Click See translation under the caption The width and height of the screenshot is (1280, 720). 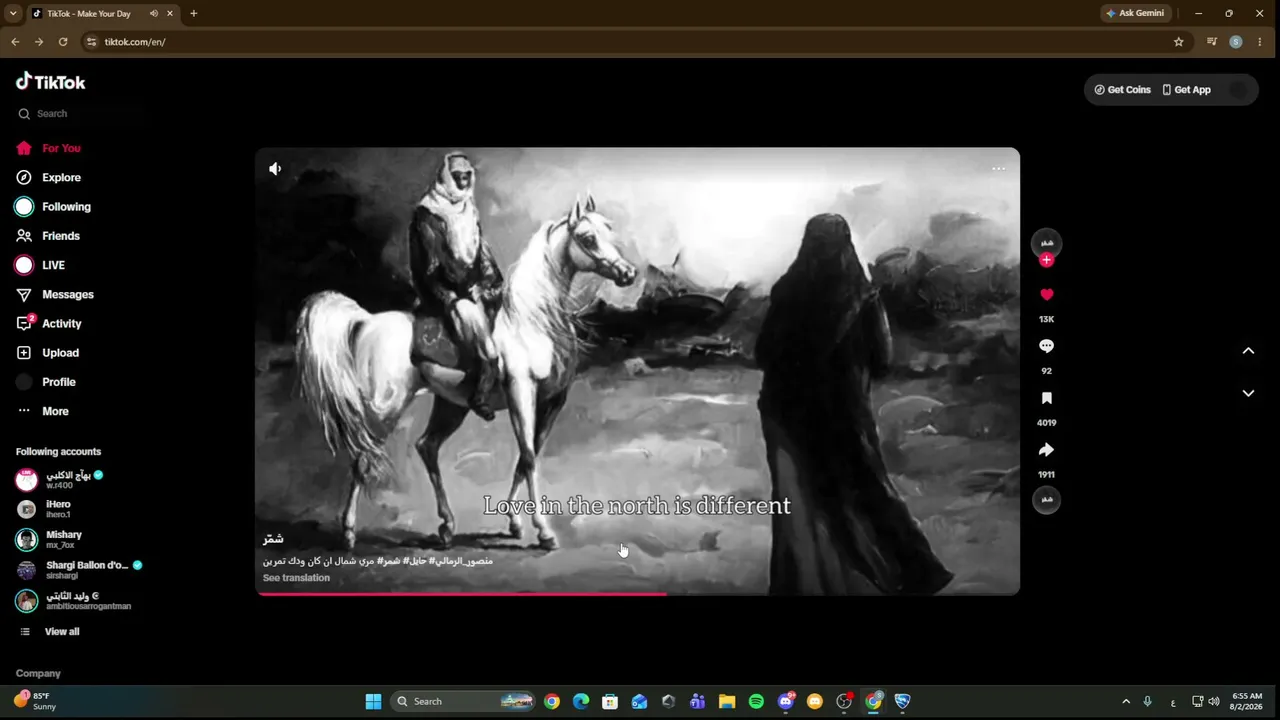[x=296, y=578]
